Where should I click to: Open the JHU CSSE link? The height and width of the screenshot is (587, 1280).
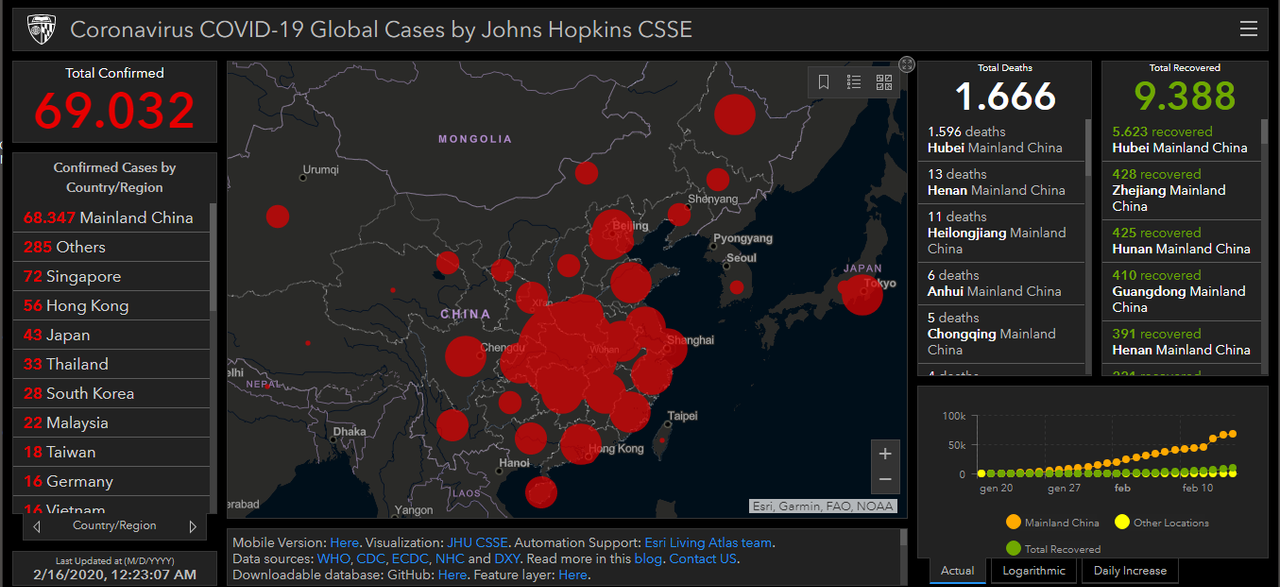point(475,543)
